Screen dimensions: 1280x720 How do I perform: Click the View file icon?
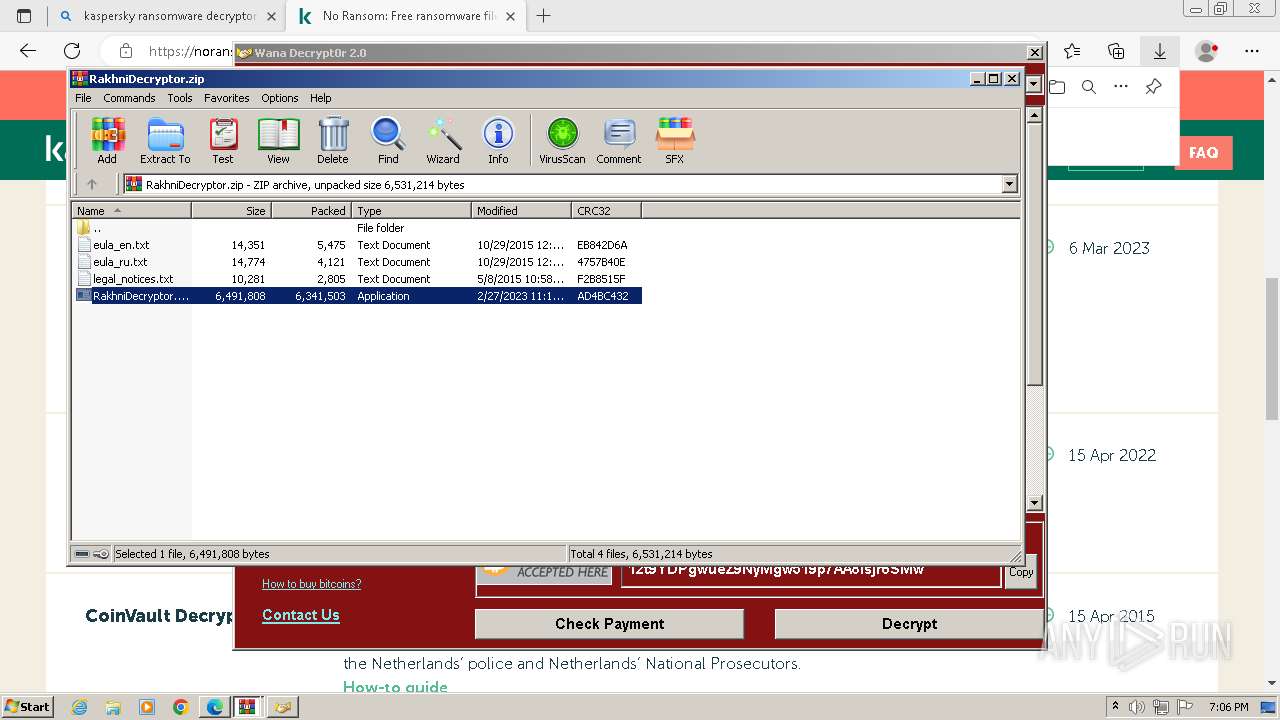click(278, 140)
